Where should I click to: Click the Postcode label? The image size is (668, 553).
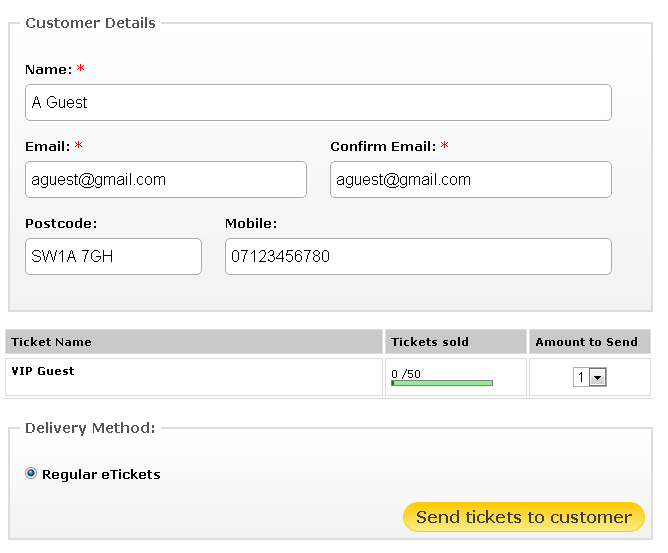(61, 224)
